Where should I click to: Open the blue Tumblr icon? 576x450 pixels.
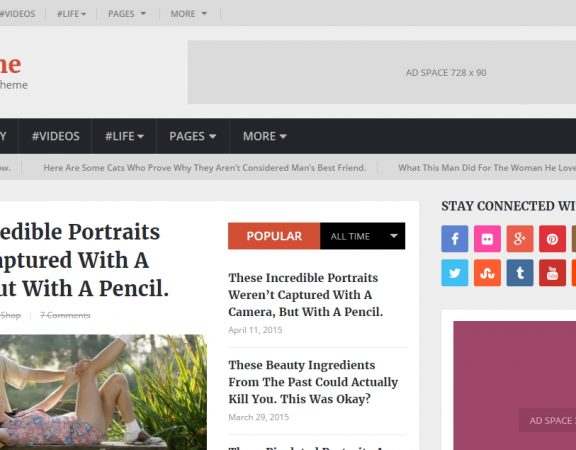click(520, 273)
